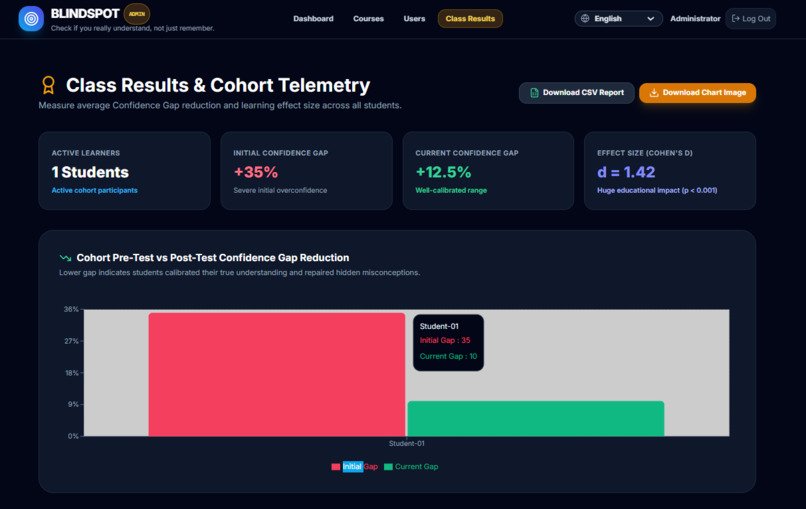Click Download Chart Image button
Screen dimensions: 806x509
pos(697,93)
